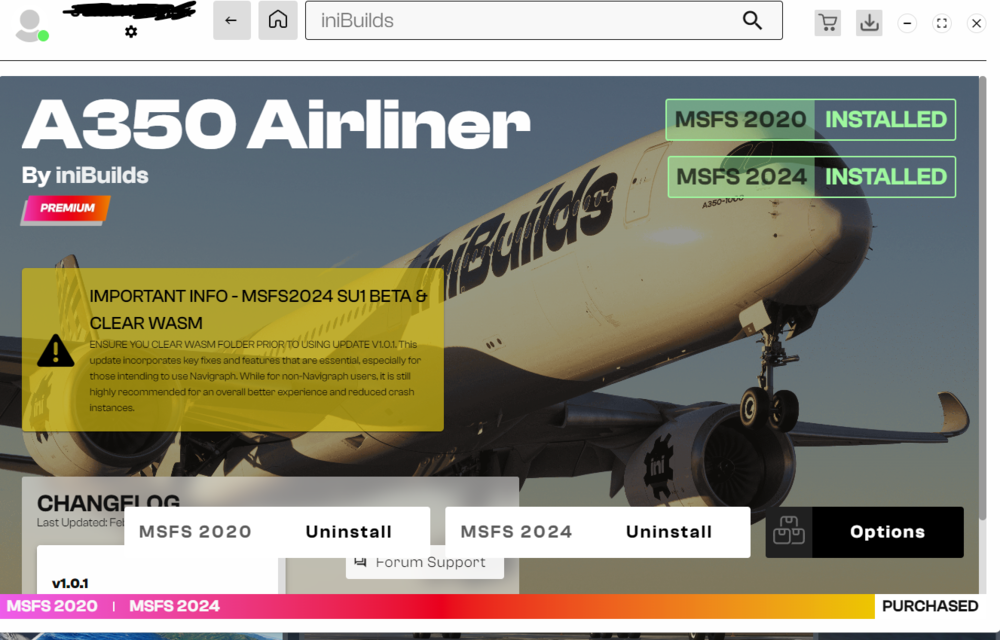Select MSFS 2020 in the bottom gradient bar
Image resolution: width=1000 pixels, height=640 pixels.
(52, 606)
